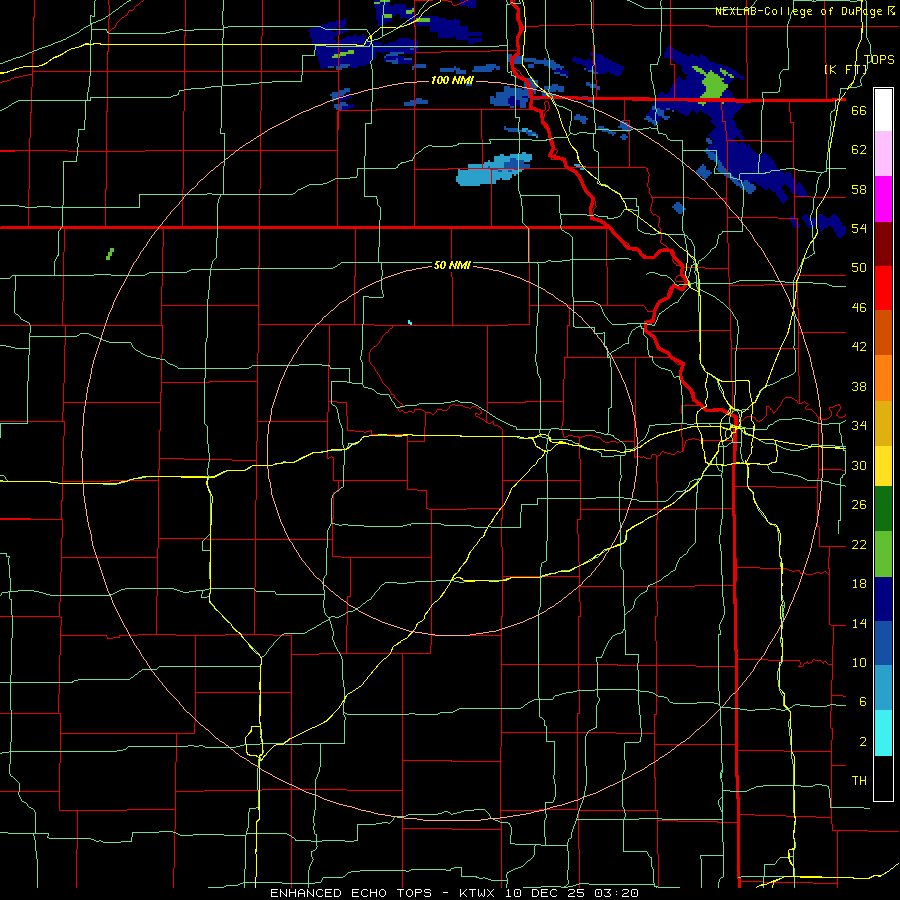The width and height of the screenshot is (900, 900).
Task: Click the "18" scale label
Action: point(859,584)
